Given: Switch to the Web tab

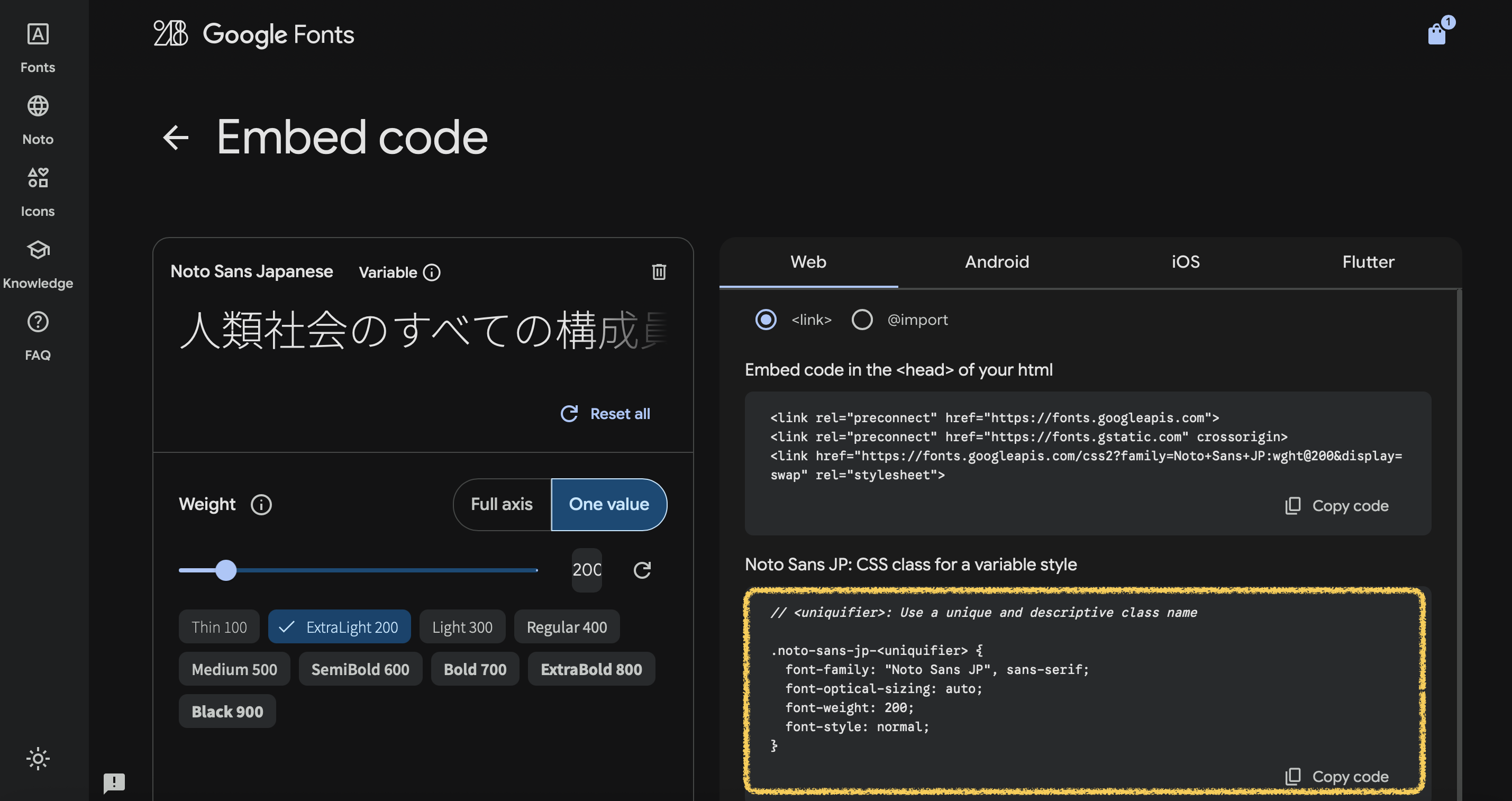Looking at the screenshot, I should pyautogui.click(x=808, y=262).
